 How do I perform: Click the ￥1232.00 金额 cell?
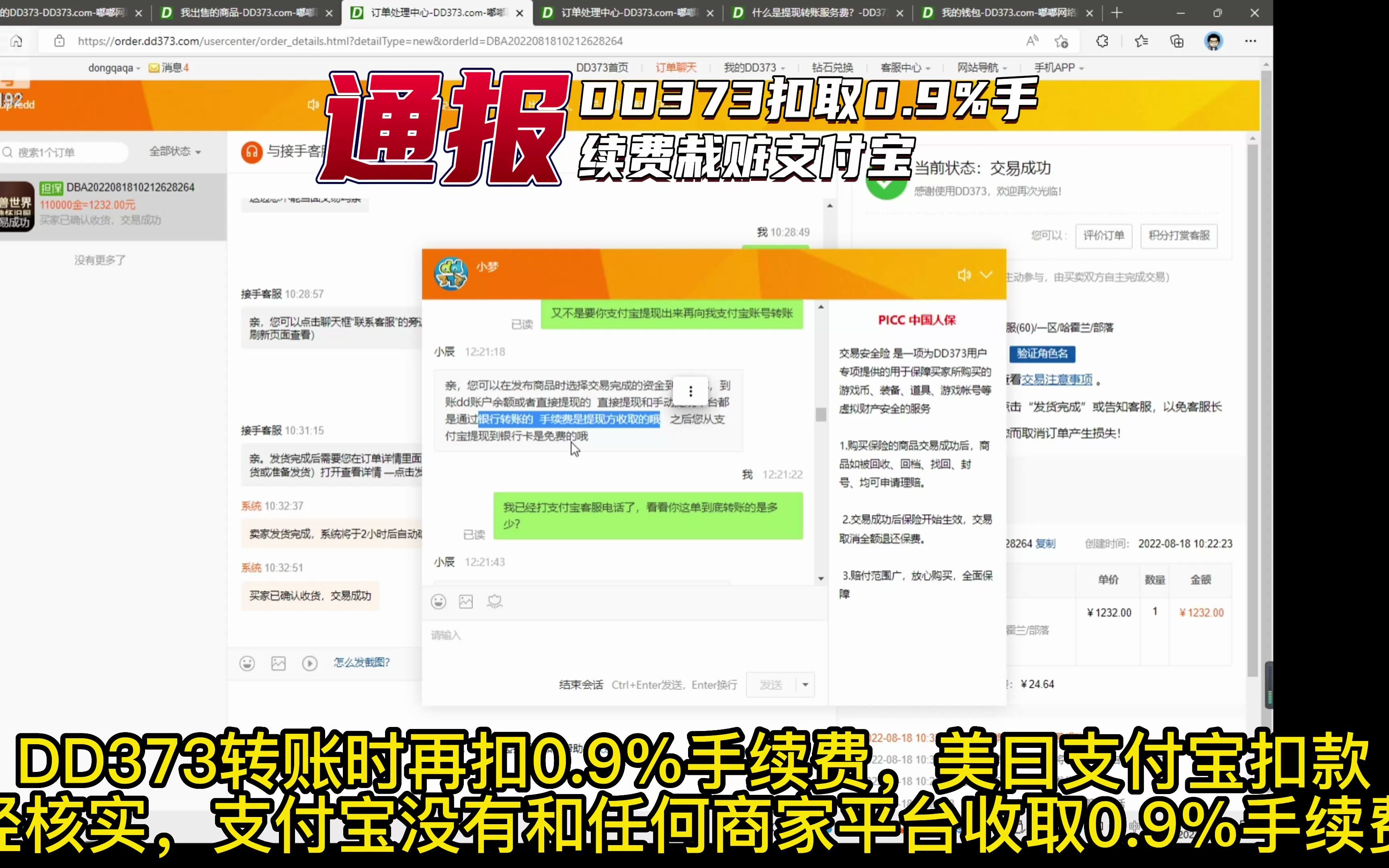1201,612
